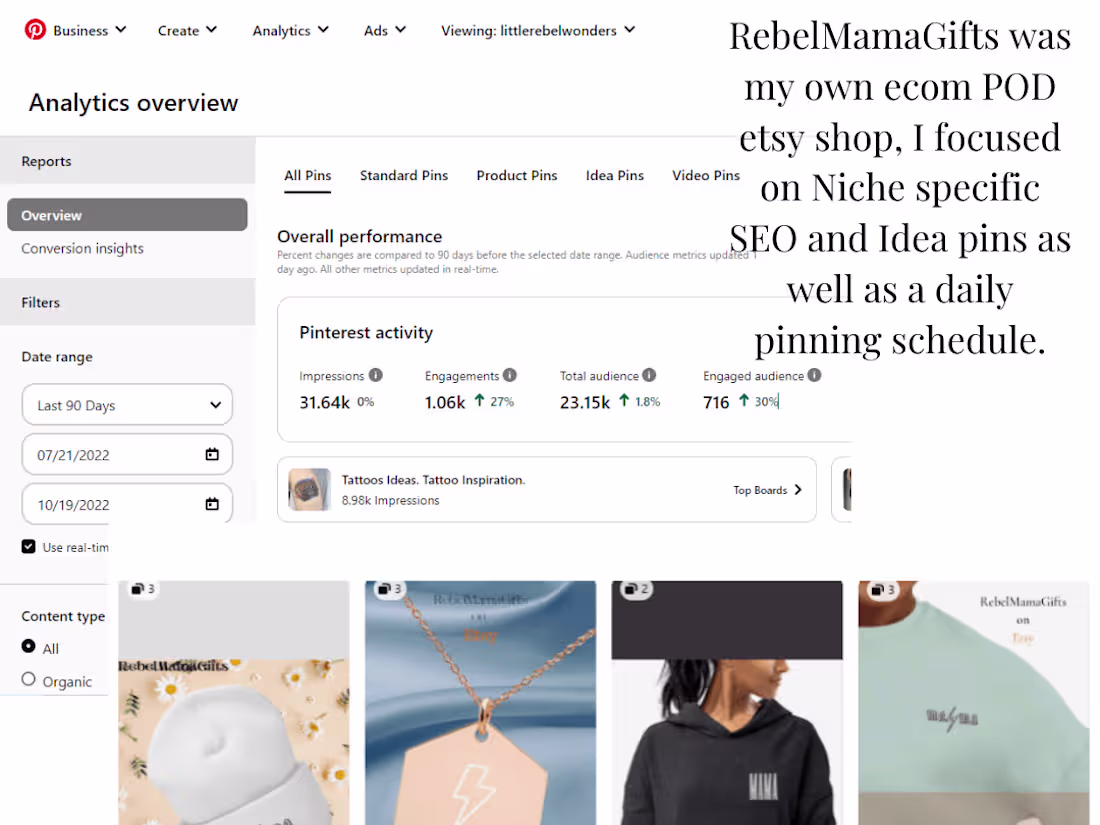Toggle the Use real-time checkbox

click(28, 546)
